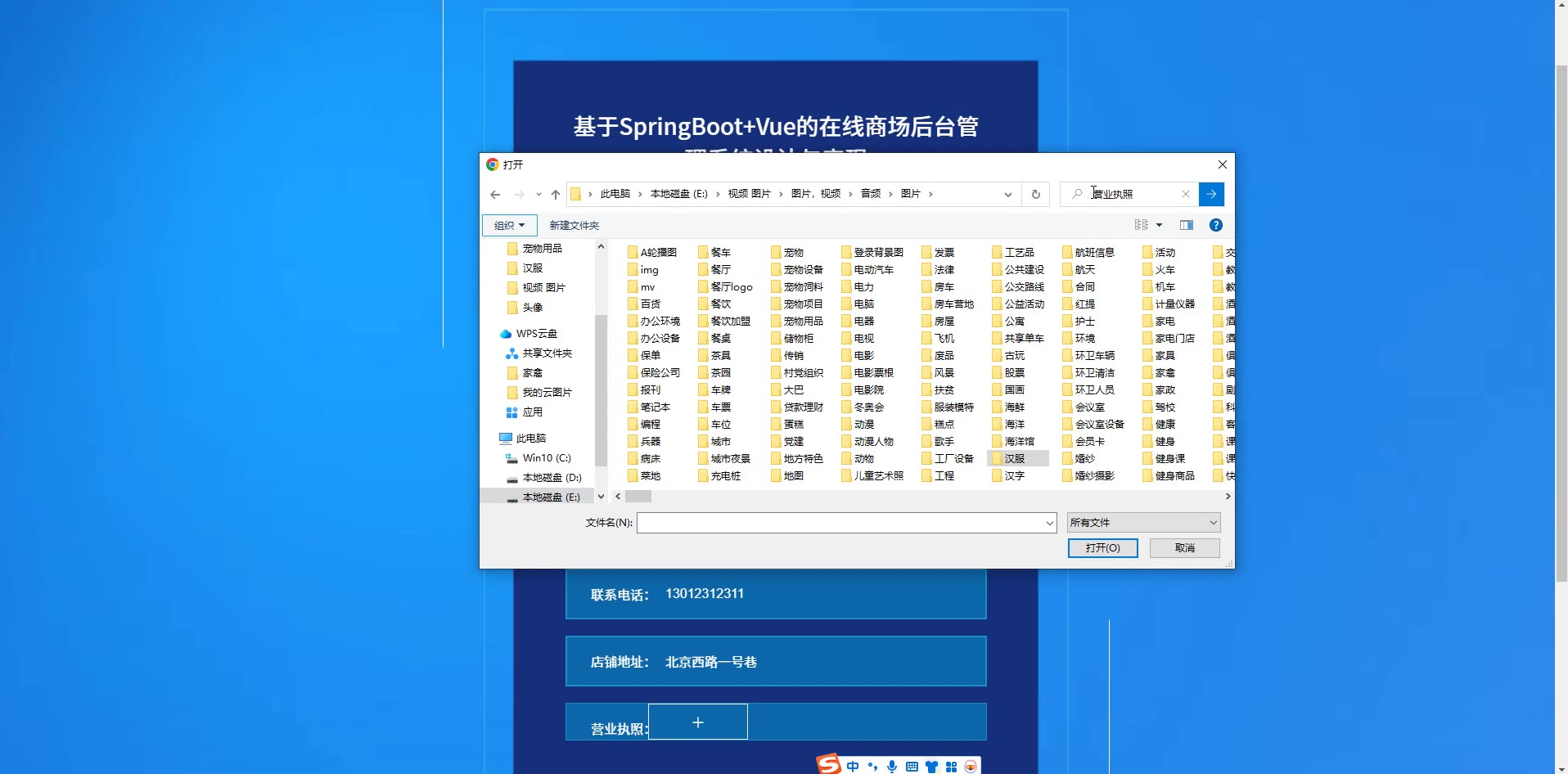Open the 组织 dropdown menu
This screenshot has height=774, width=1568.
click(509, 225)
